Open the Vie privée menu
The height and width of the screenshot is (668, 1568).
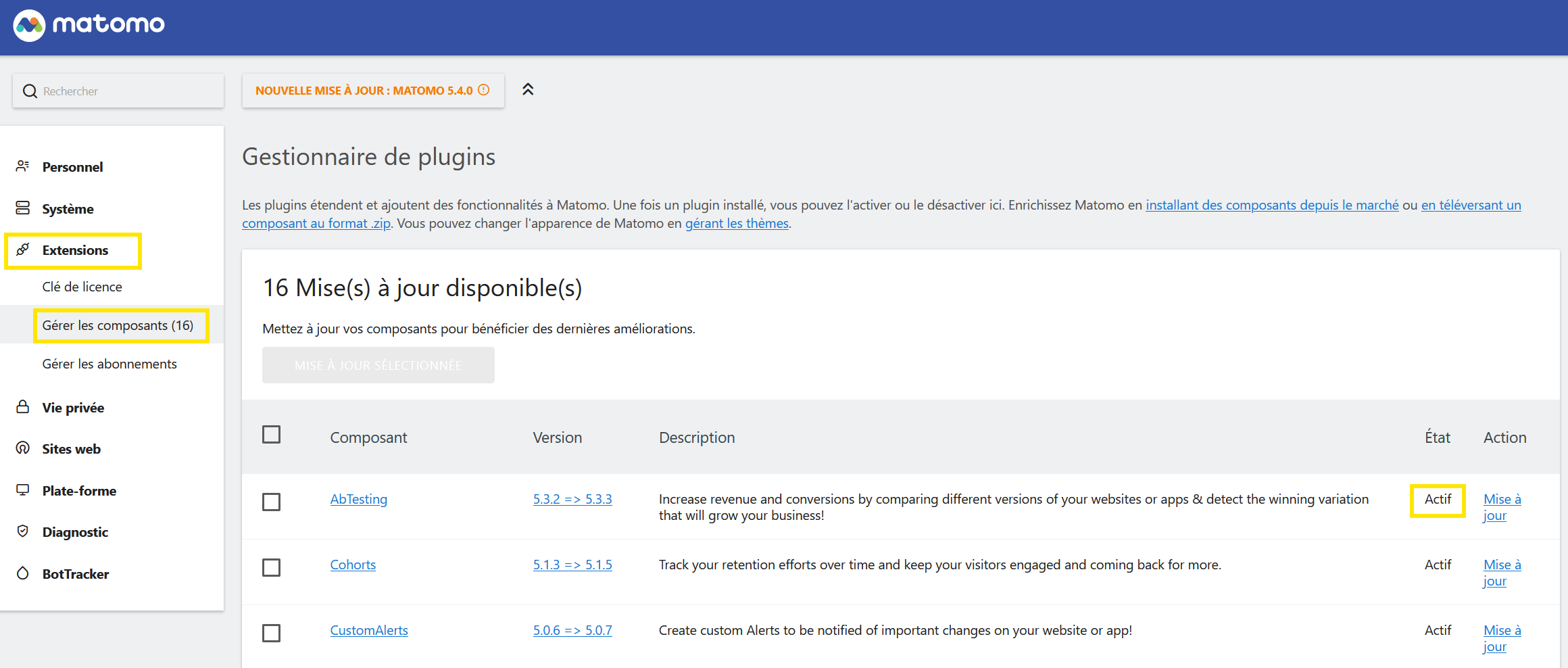(x=73, y=408)
